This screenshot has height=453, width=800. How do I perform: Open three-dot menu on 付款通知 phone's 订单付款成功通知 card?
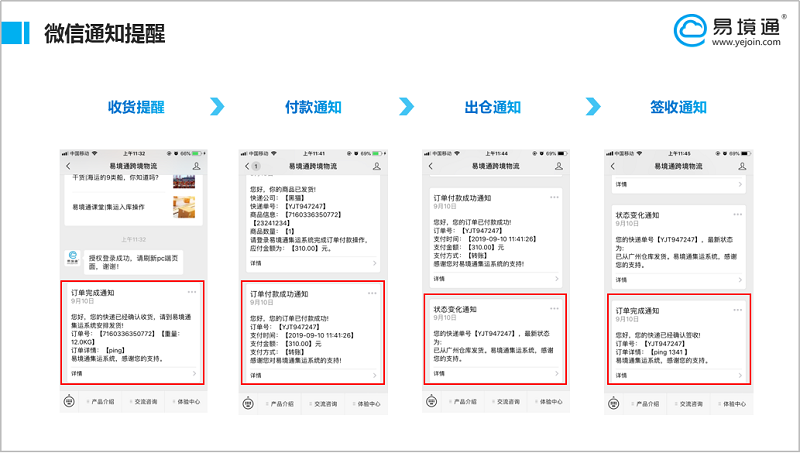pyautogui.click(x=373, y=293)
